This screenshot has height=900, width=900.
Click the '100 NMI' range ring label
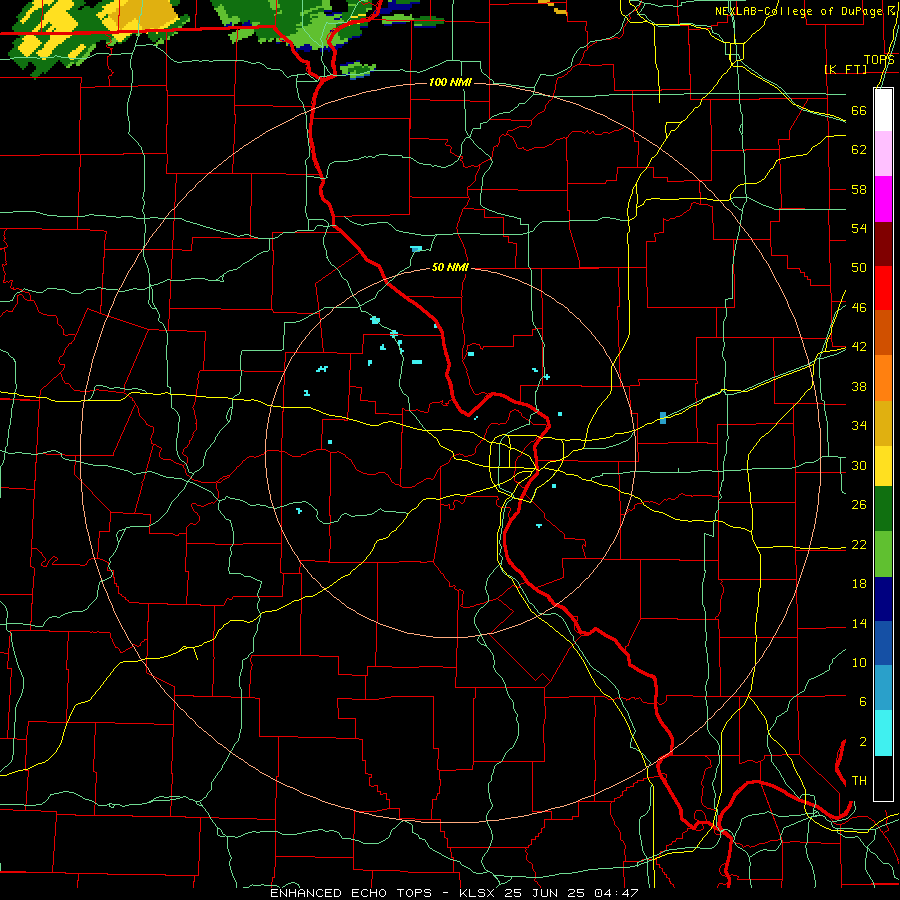point(450,83)
